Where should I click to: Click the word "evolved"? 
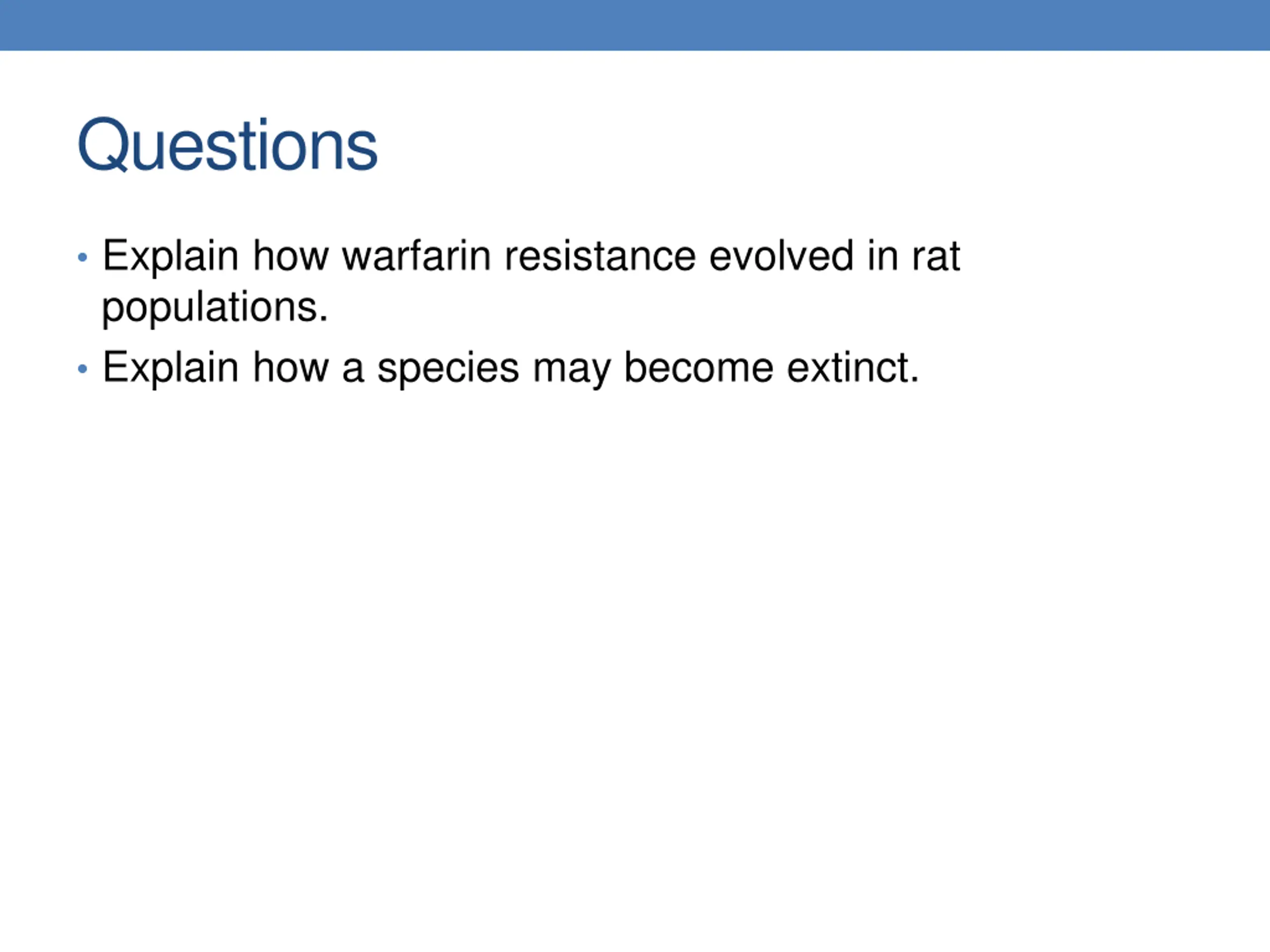(x=781, y=255)
